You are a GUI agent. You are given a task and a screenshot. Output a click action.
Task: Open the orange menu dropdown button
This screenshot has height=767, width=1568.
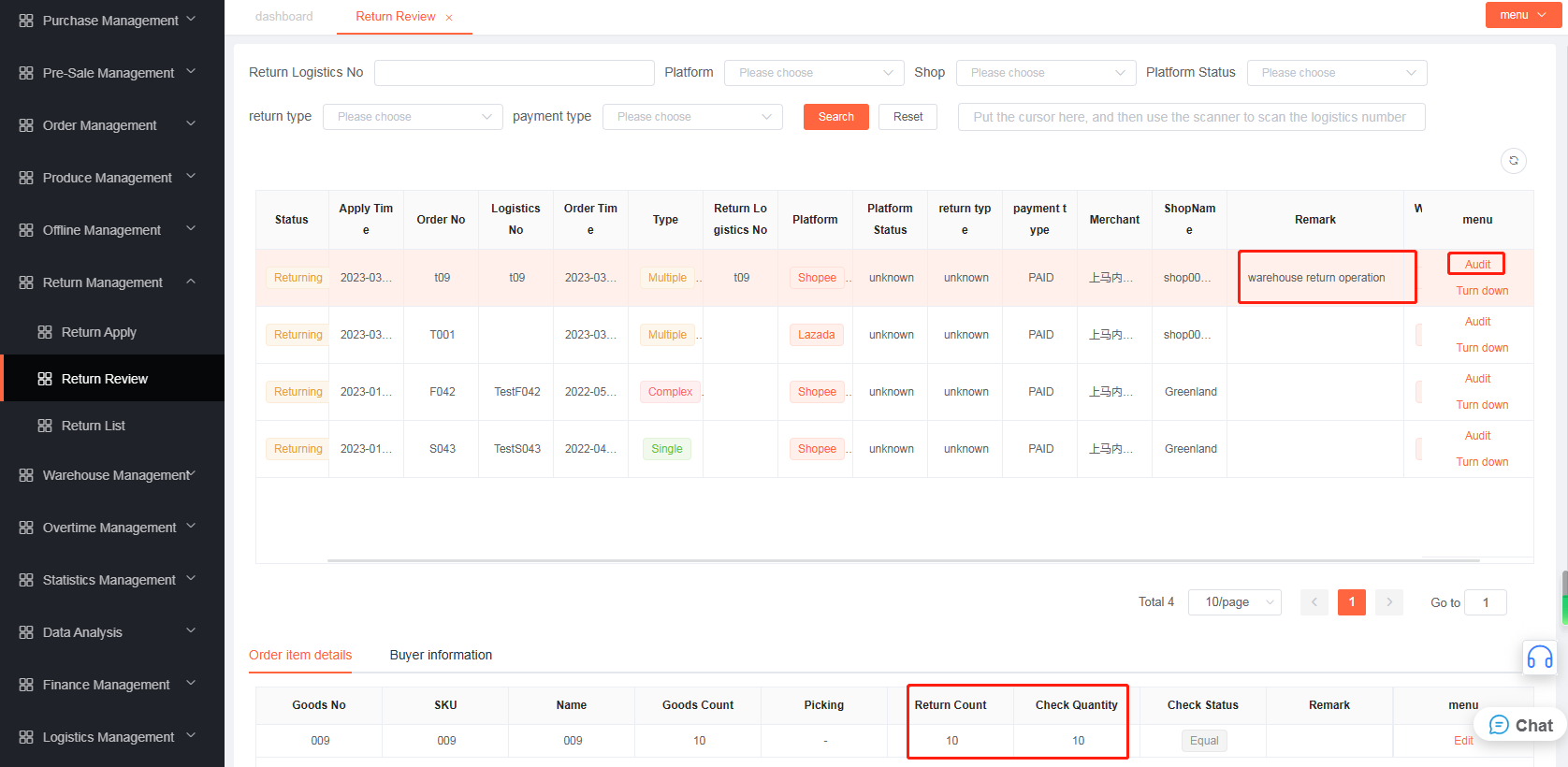coord(1523,15)
